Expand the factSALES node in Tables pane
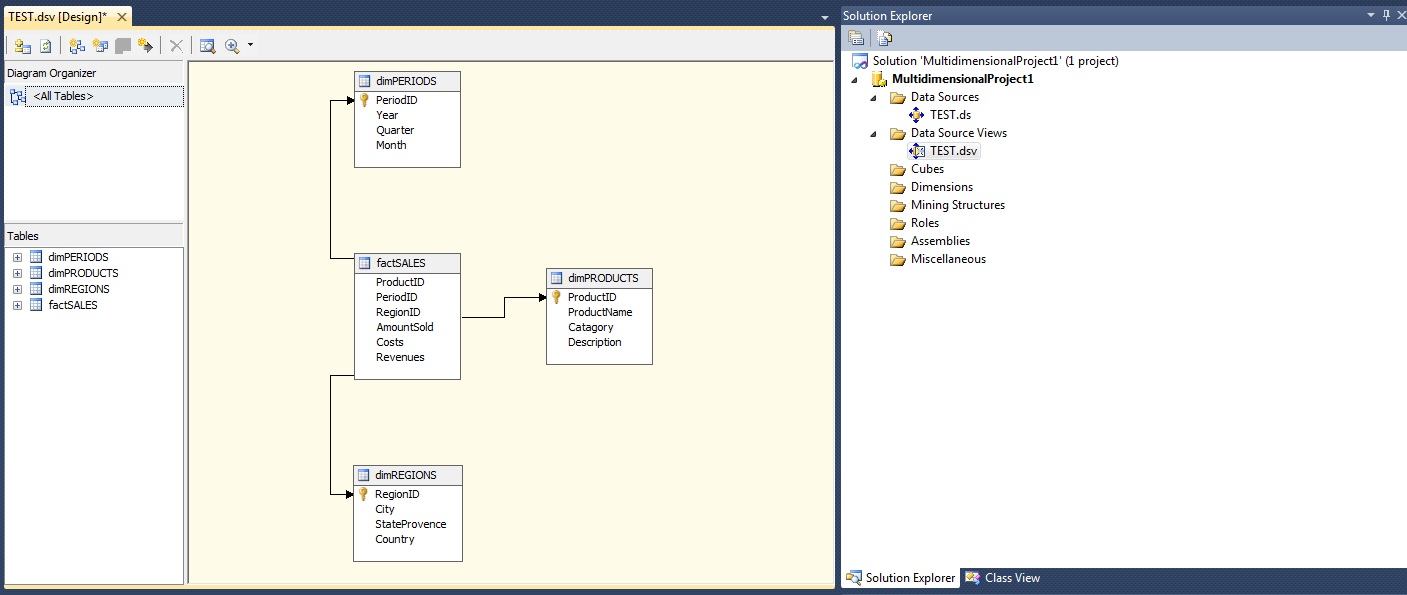The image size is (1407, 595). [x=17, y=305]
